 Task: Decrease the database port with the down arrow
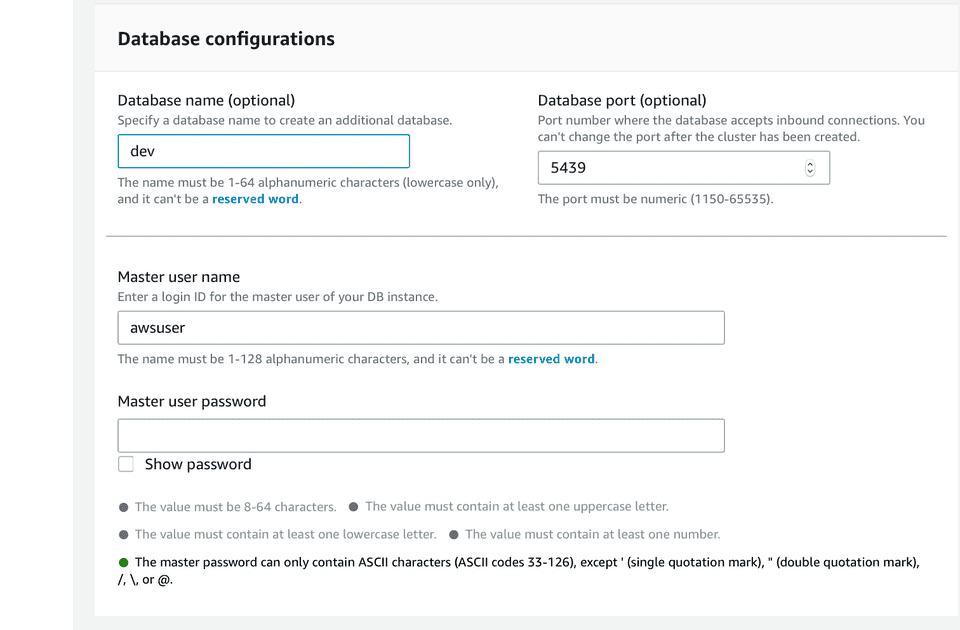810,173
